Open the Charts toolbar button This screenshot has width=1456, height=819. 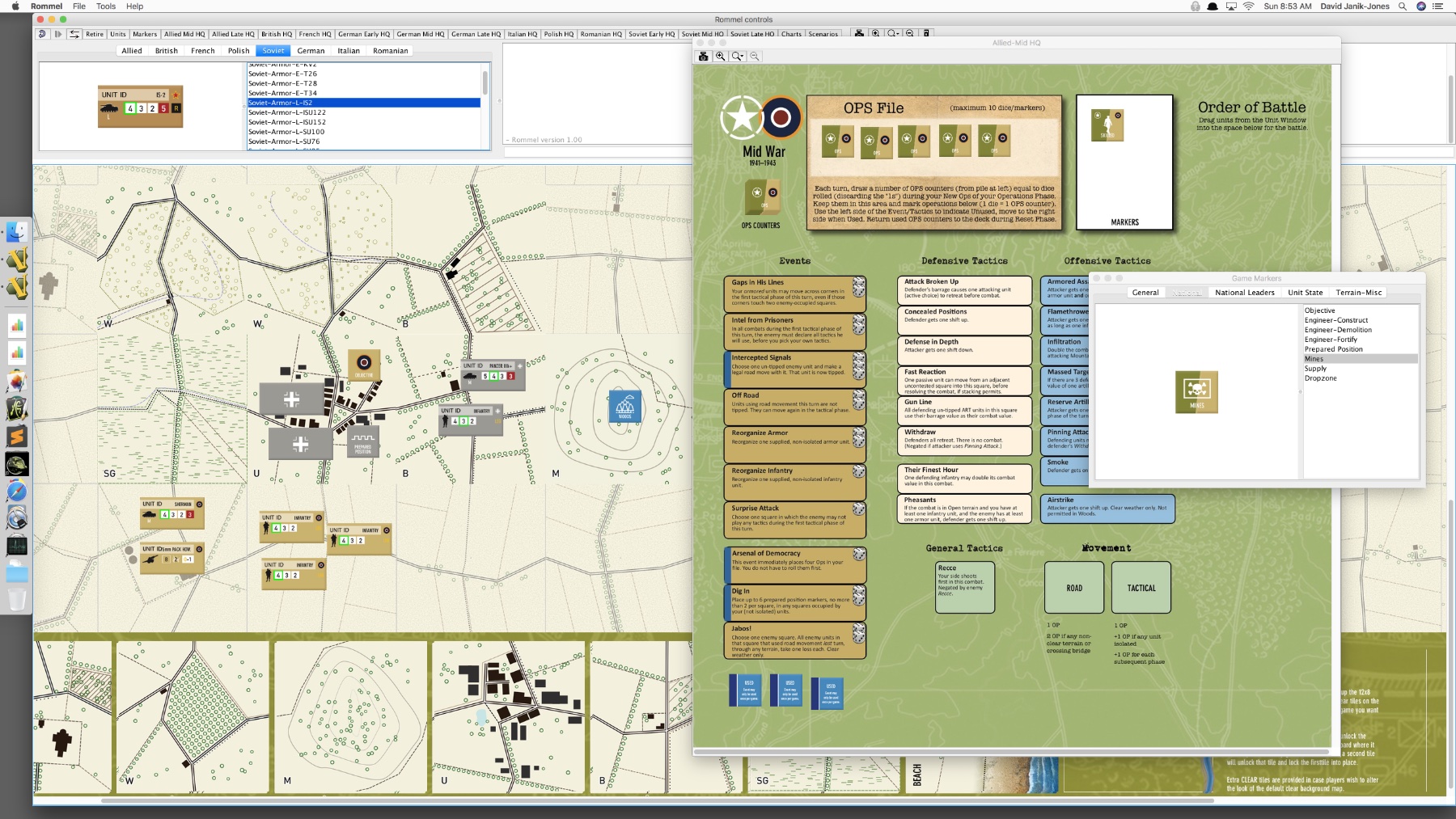(x=790, y=34)
